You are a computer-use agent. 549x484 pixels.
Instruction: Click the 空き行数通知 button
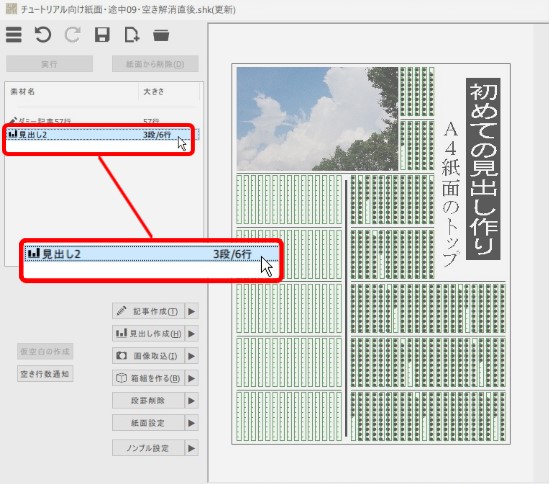(x=45, y=374)
